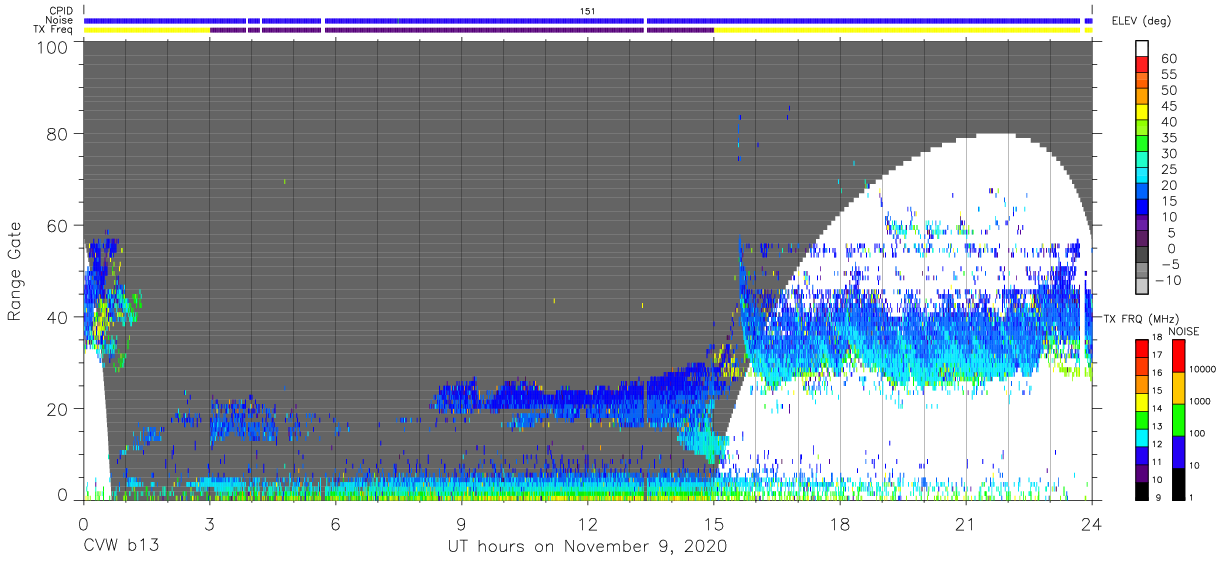Click the white top swatch of ELEV colorbar
The width and height of the screenshot is (1228, 567).
coord(1142,49)
